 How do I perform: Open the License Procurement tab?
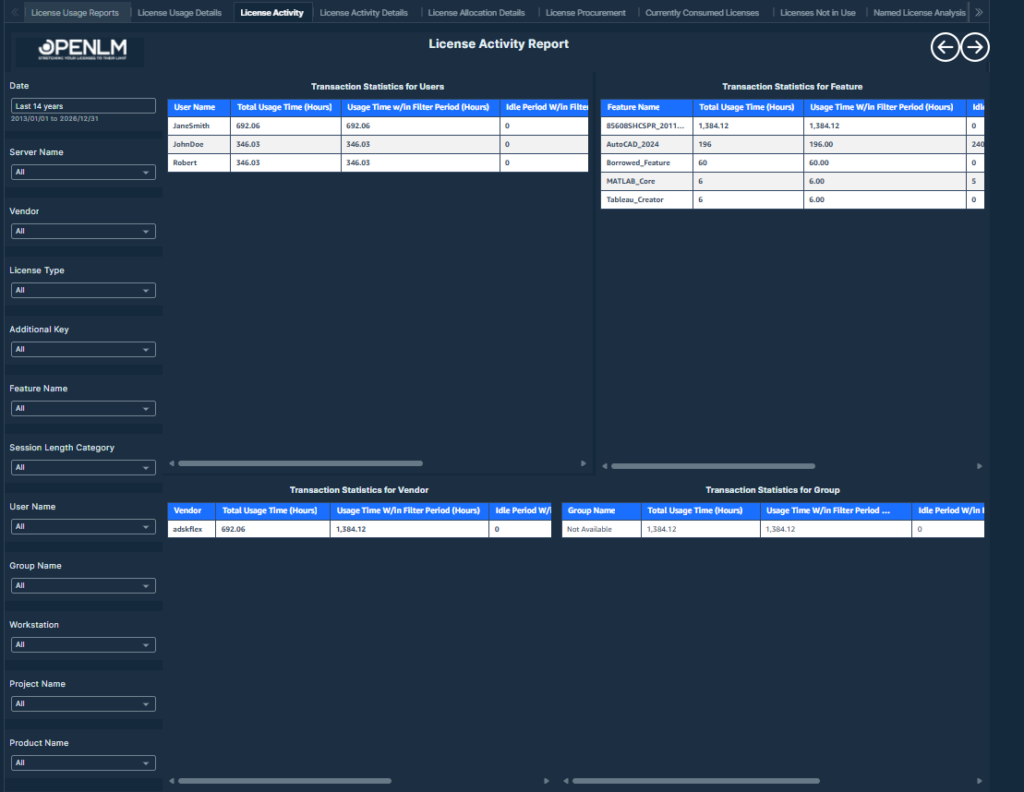(586, 13)
